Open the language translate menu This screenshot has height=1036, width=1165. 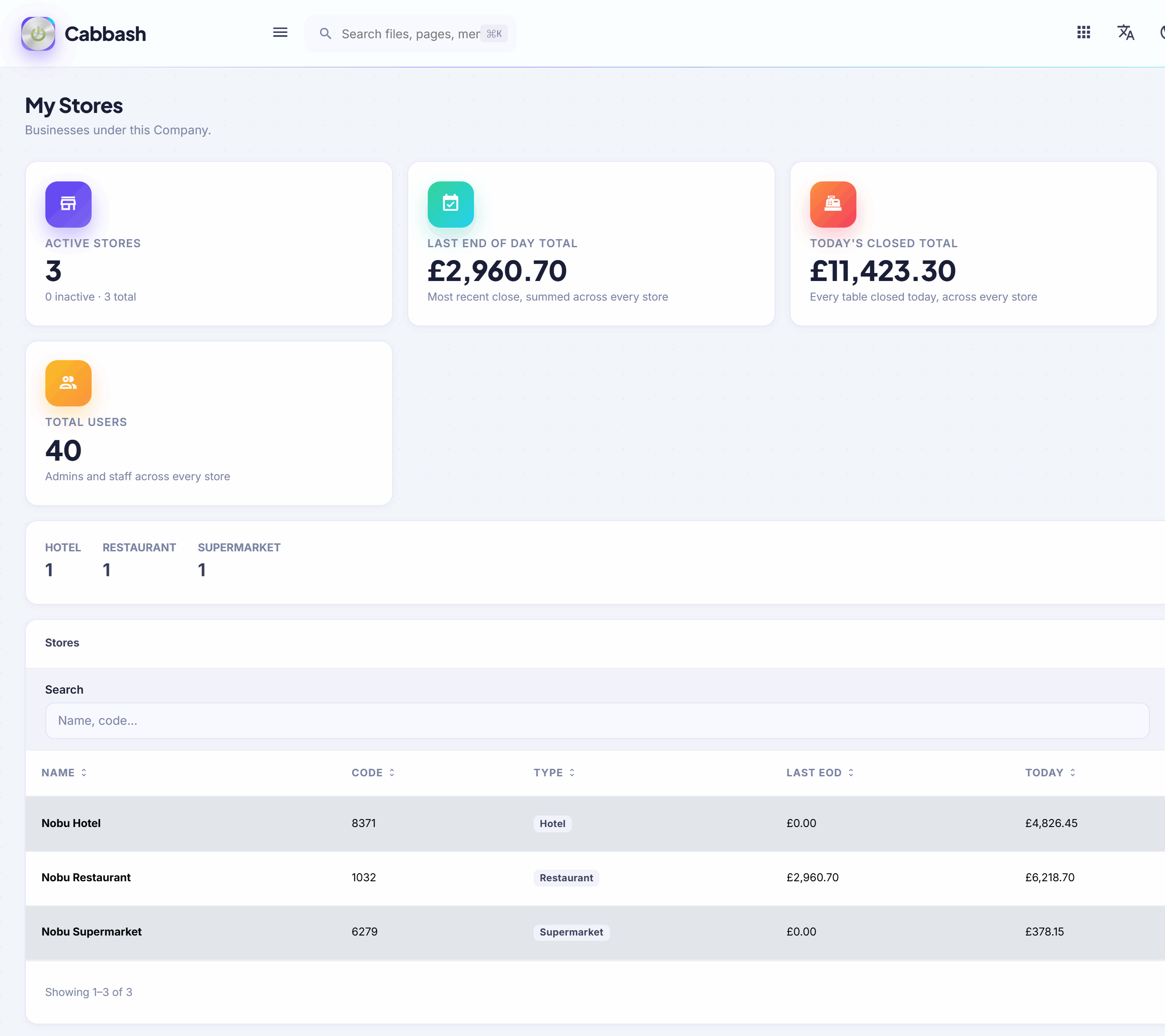tap(1126, 32)
